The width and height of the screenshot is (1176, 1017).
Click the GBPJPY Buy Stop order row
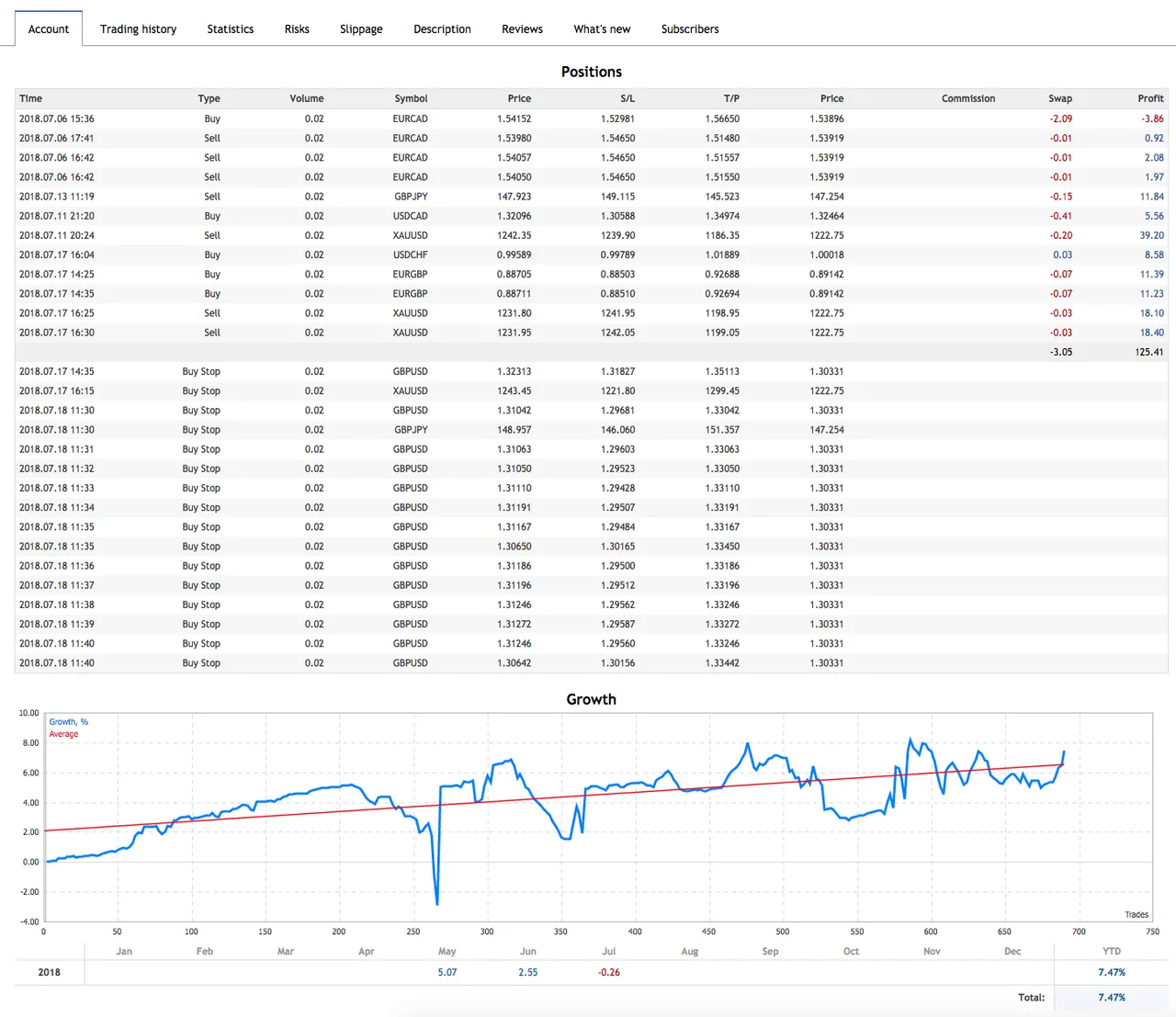[x=592, y=430]
